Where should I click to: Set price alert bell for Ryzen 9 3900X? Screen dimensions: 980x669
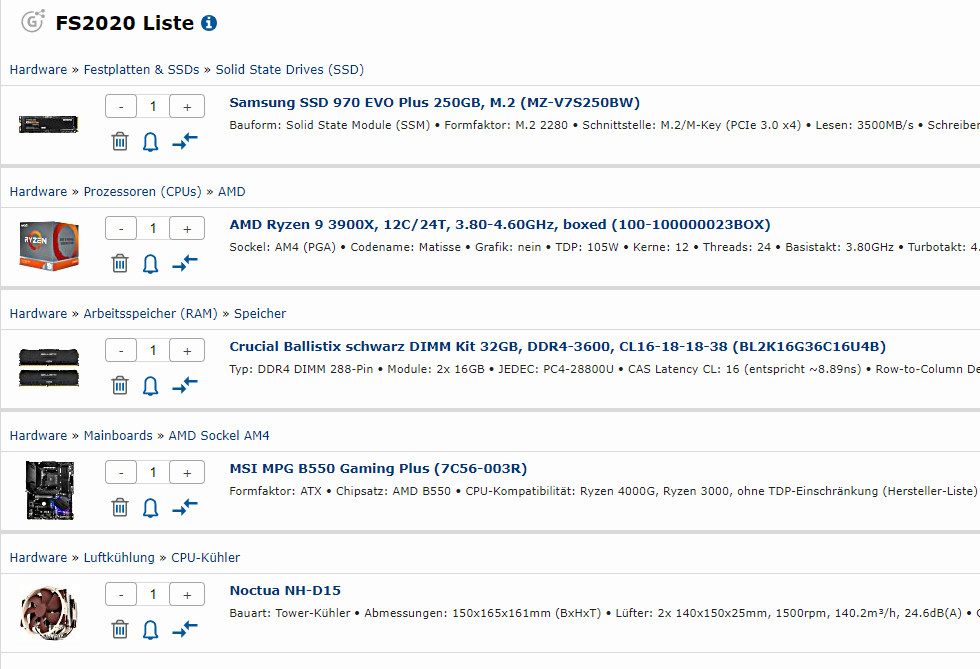tap(151, 264)
